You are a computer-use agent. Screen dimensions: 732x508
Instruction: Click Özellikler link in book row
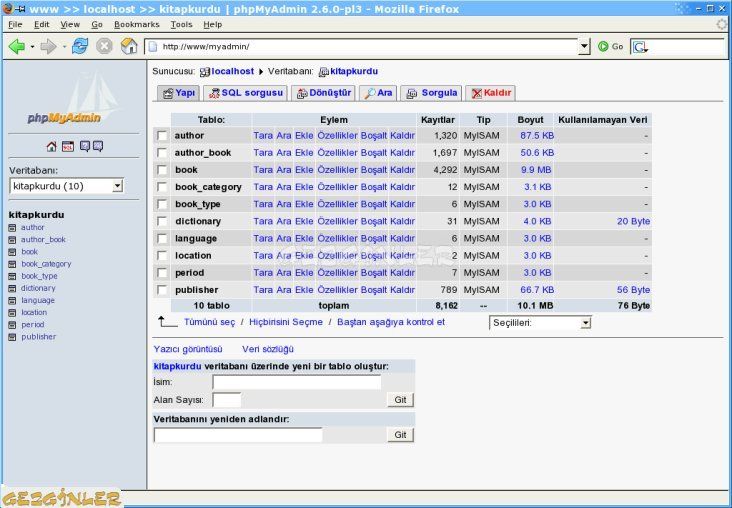pos(337,170)
